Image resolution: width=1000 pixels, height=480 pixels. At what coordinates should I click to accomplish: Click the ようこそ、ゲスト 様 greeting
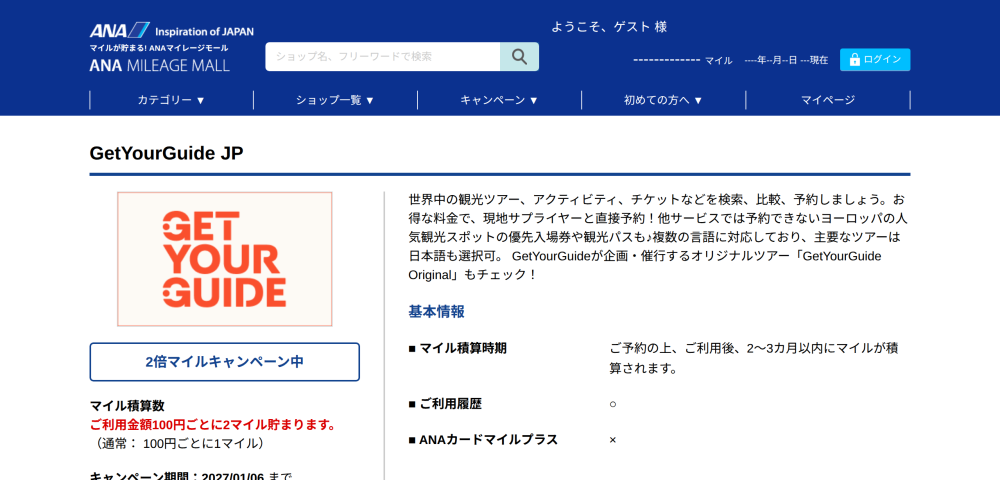tap(609, 27)
